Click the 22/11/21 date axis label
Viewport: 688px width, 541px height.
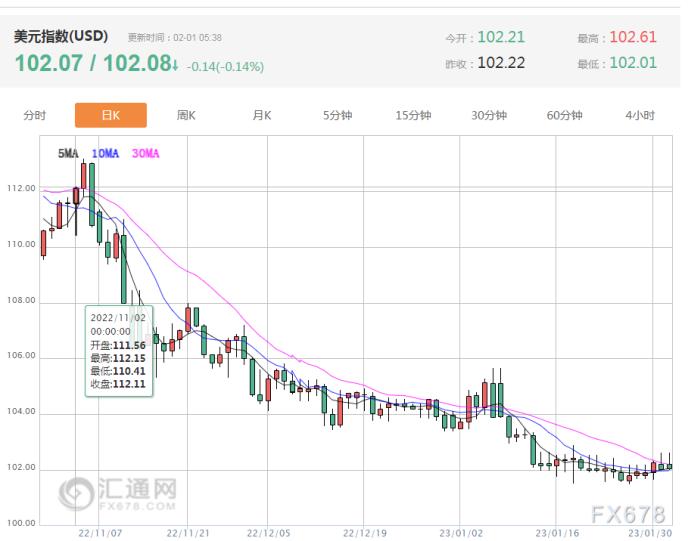pos(188,534)
